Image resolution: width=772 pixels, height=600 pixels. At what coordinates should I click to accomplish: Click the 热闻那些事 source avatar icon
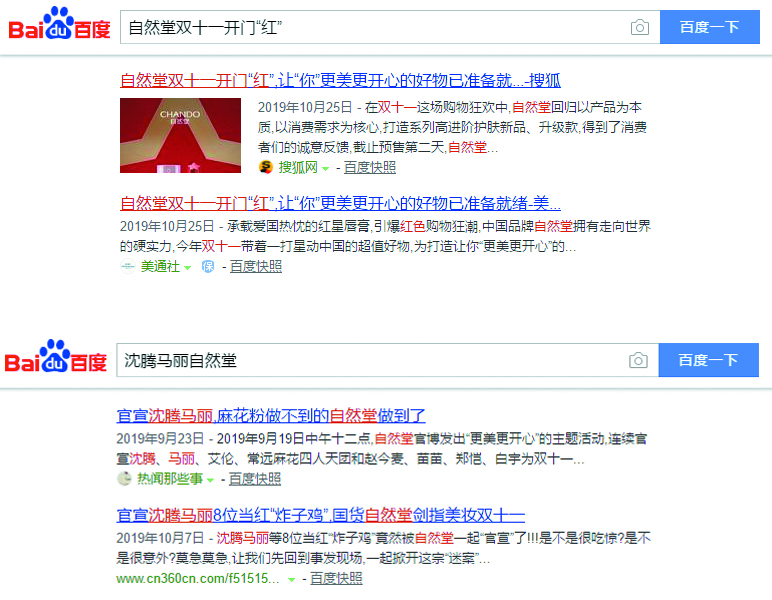click(124, 478)
